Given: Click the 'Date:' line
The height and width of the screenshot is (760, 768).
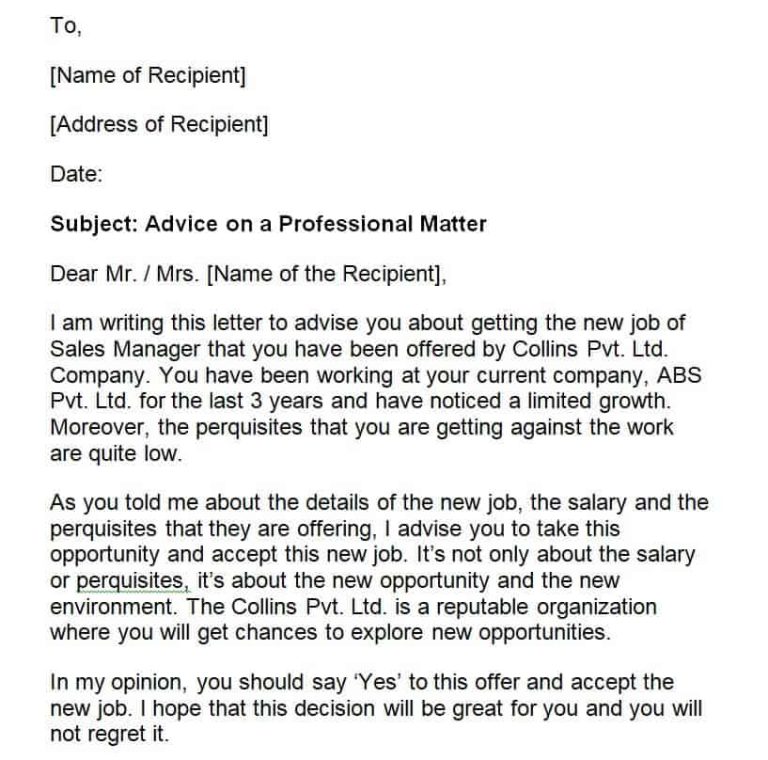Looking at the screenshot, I should coord(76,174).
